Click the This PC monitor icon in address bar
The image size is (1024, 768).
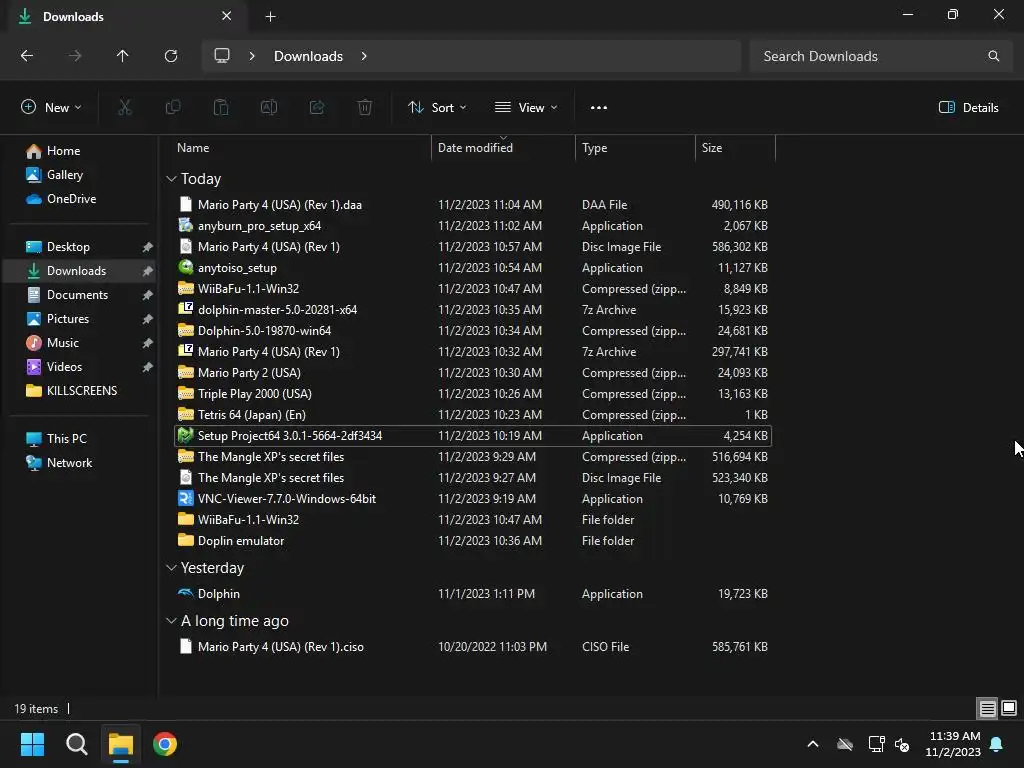click(222, 56)
